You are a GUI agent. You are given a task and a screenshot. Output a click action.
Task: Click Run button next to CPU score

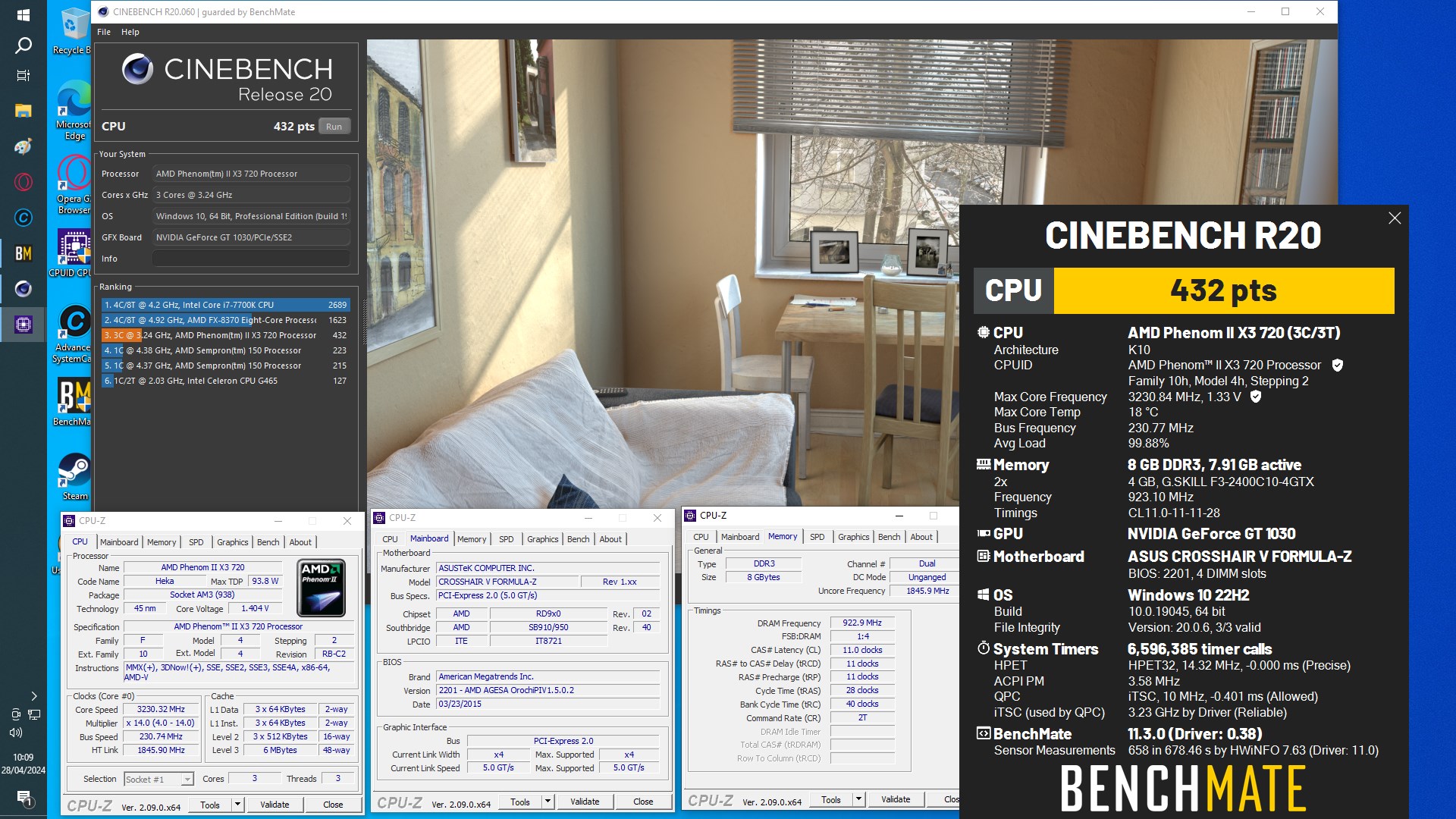334,127
